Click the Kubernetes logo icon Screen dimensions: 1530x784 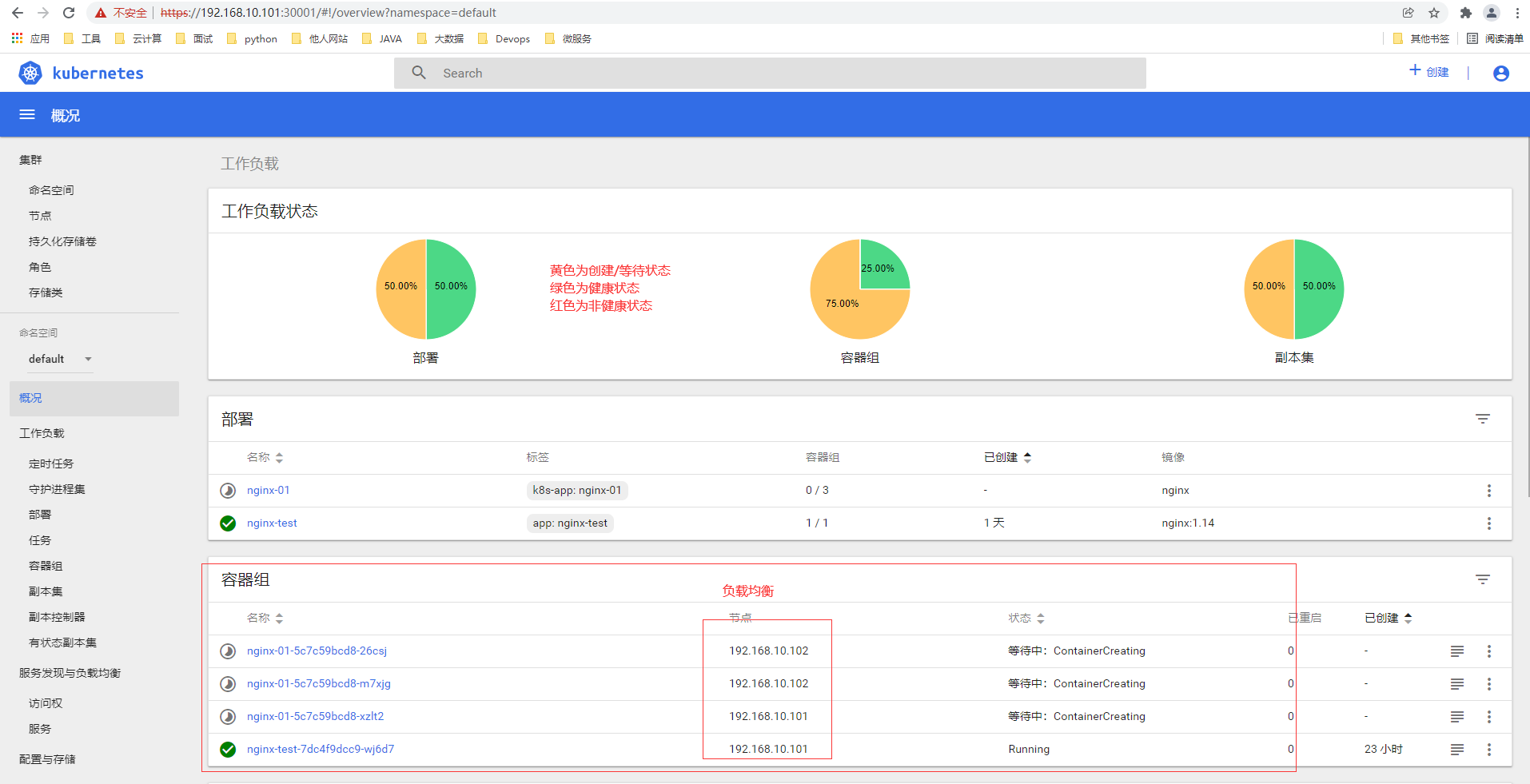coord(30,73)
